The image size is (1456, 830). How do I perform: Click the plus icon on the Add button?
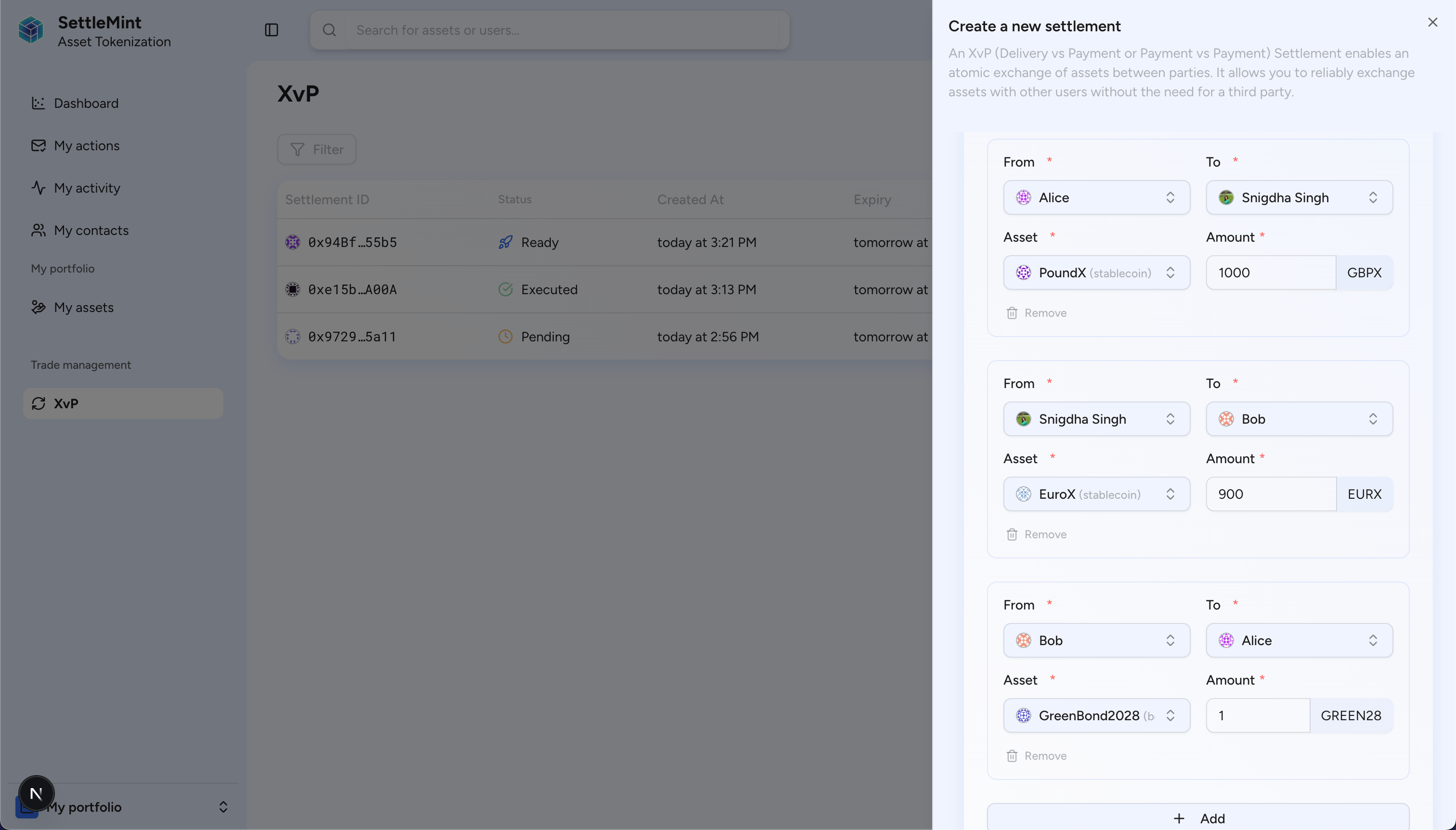tap(1179, 818)
